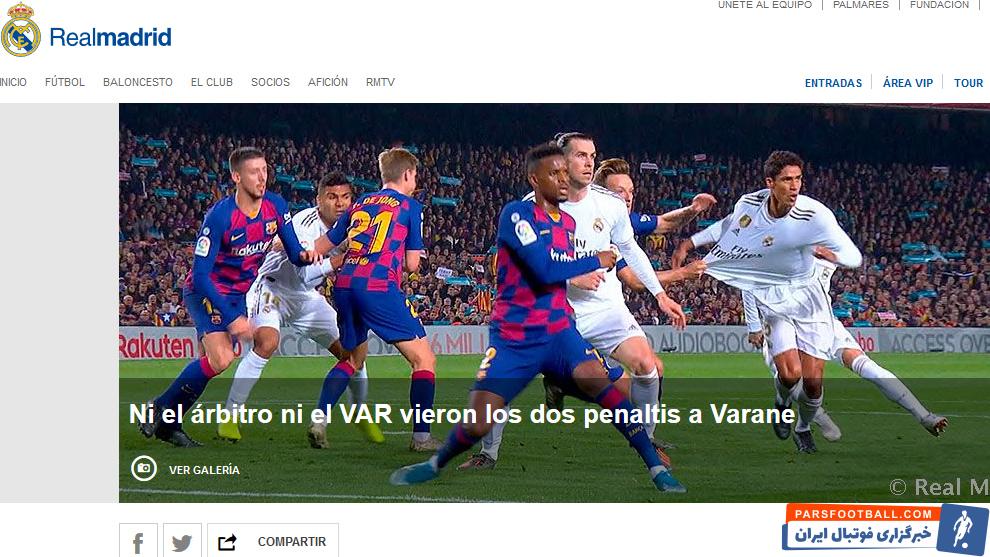Screen dimensions: 990x557
Task: Open the ÁREA VIP link
Action: click(x=908, y=83)
